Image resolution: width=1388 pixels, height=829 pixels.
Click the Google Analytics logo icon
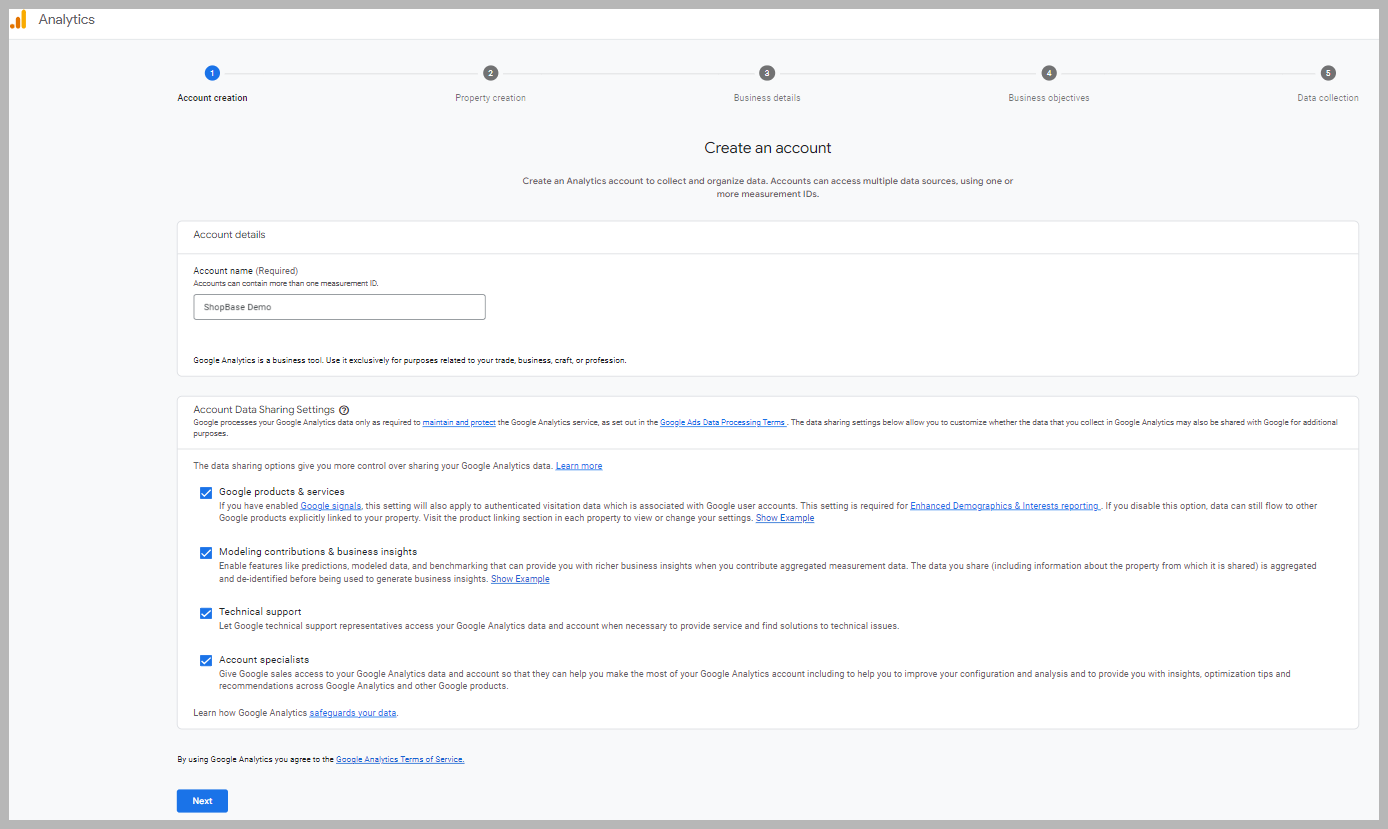tap(18, 19)
